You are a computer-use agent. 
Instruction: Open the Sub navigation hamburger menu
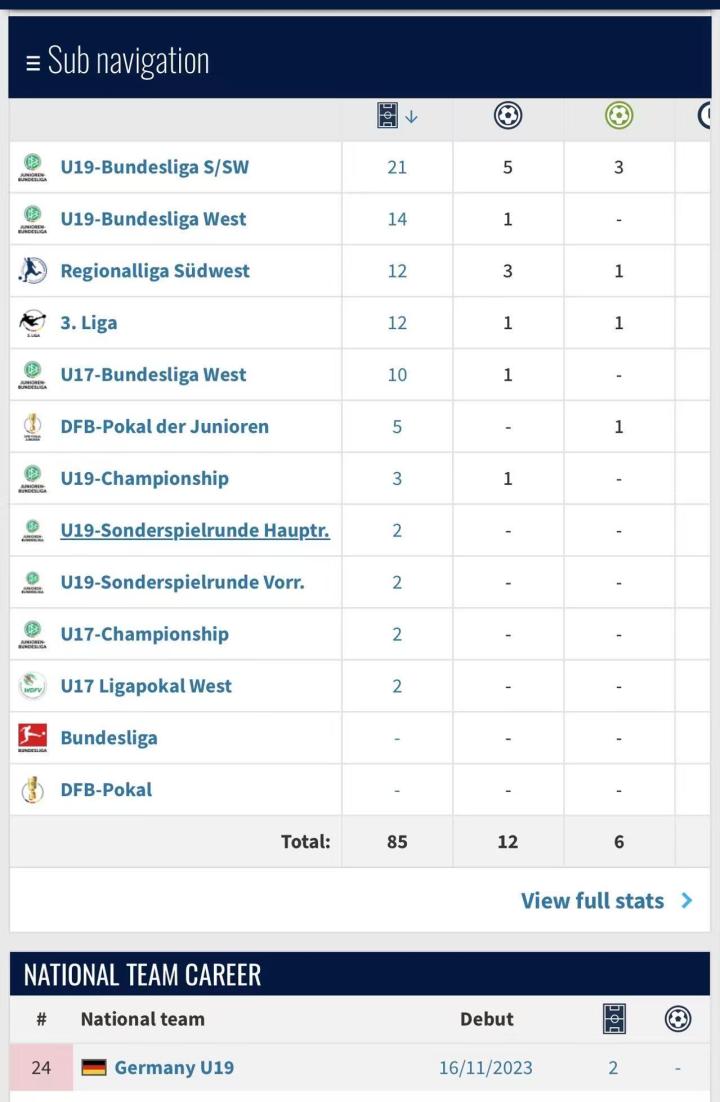[32, 63]
